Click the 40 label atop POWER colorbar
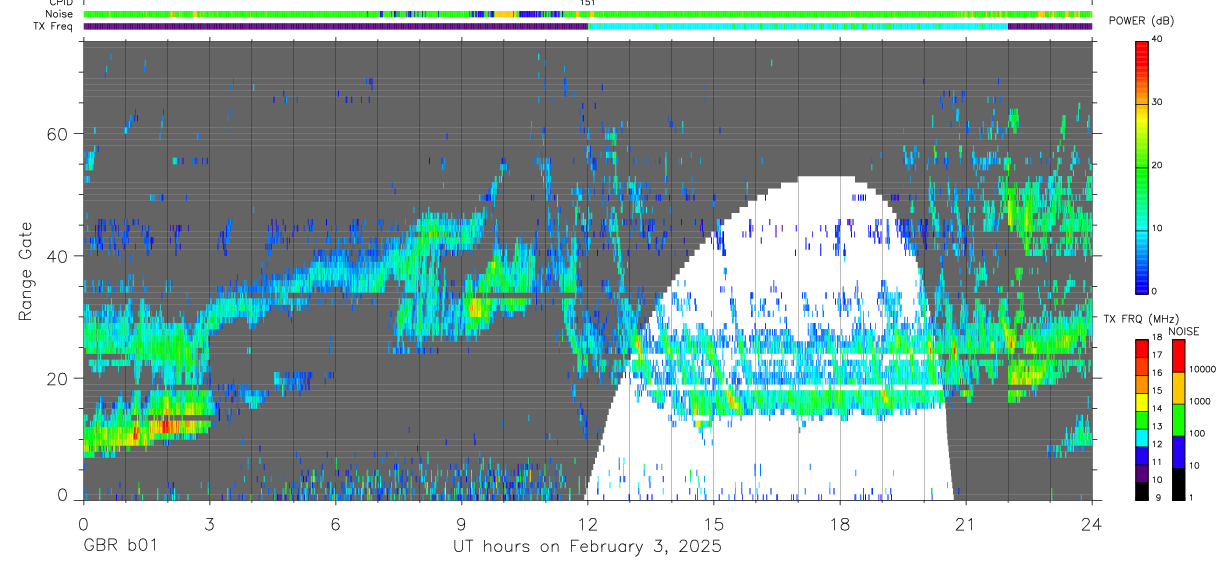This screenshot has height=567, width=1228. coord(1158,39)
